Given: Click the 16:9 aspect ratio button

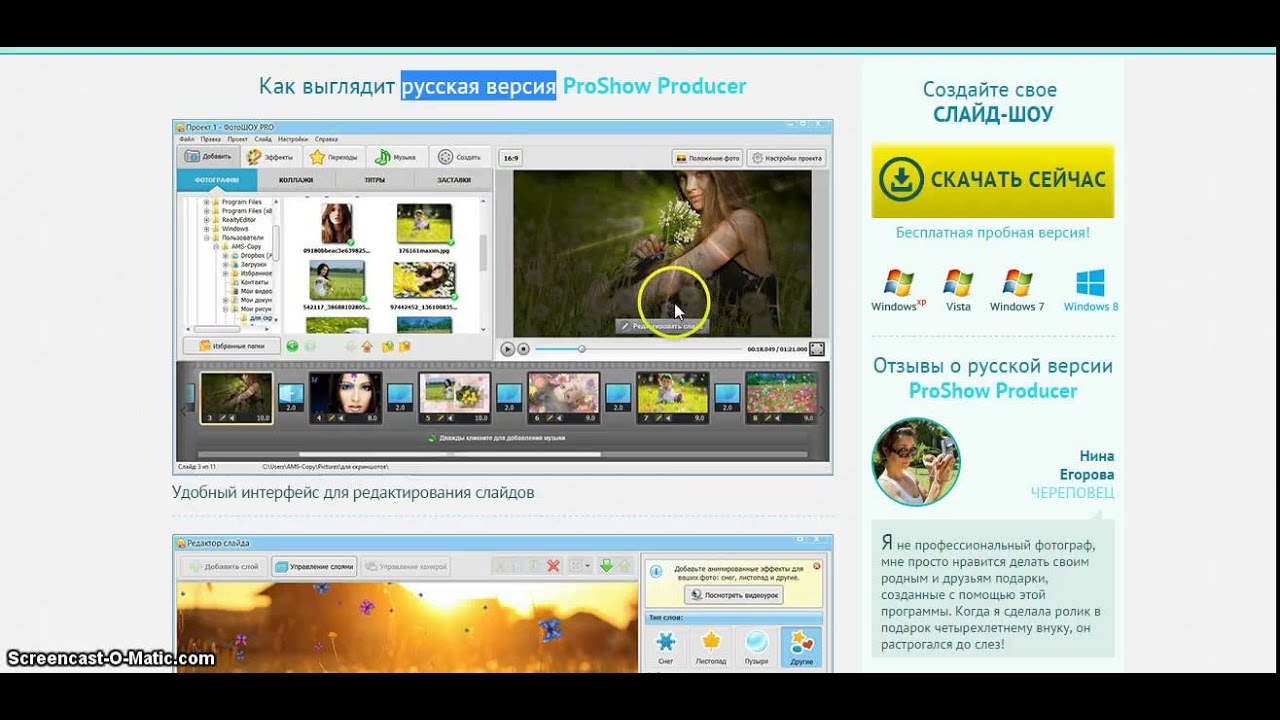Looking at the screenshot, I should tap(511, 158).
